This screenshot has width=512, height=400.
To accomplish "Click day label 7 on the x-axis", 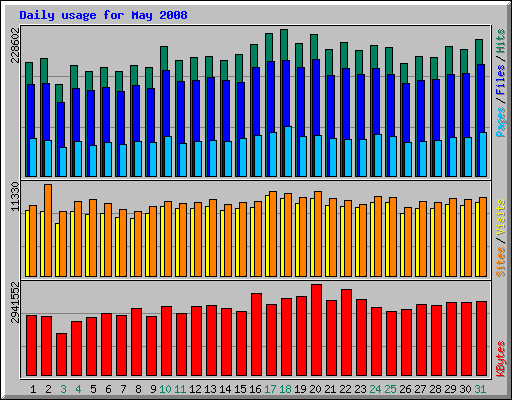I will (x=123, y=389).
